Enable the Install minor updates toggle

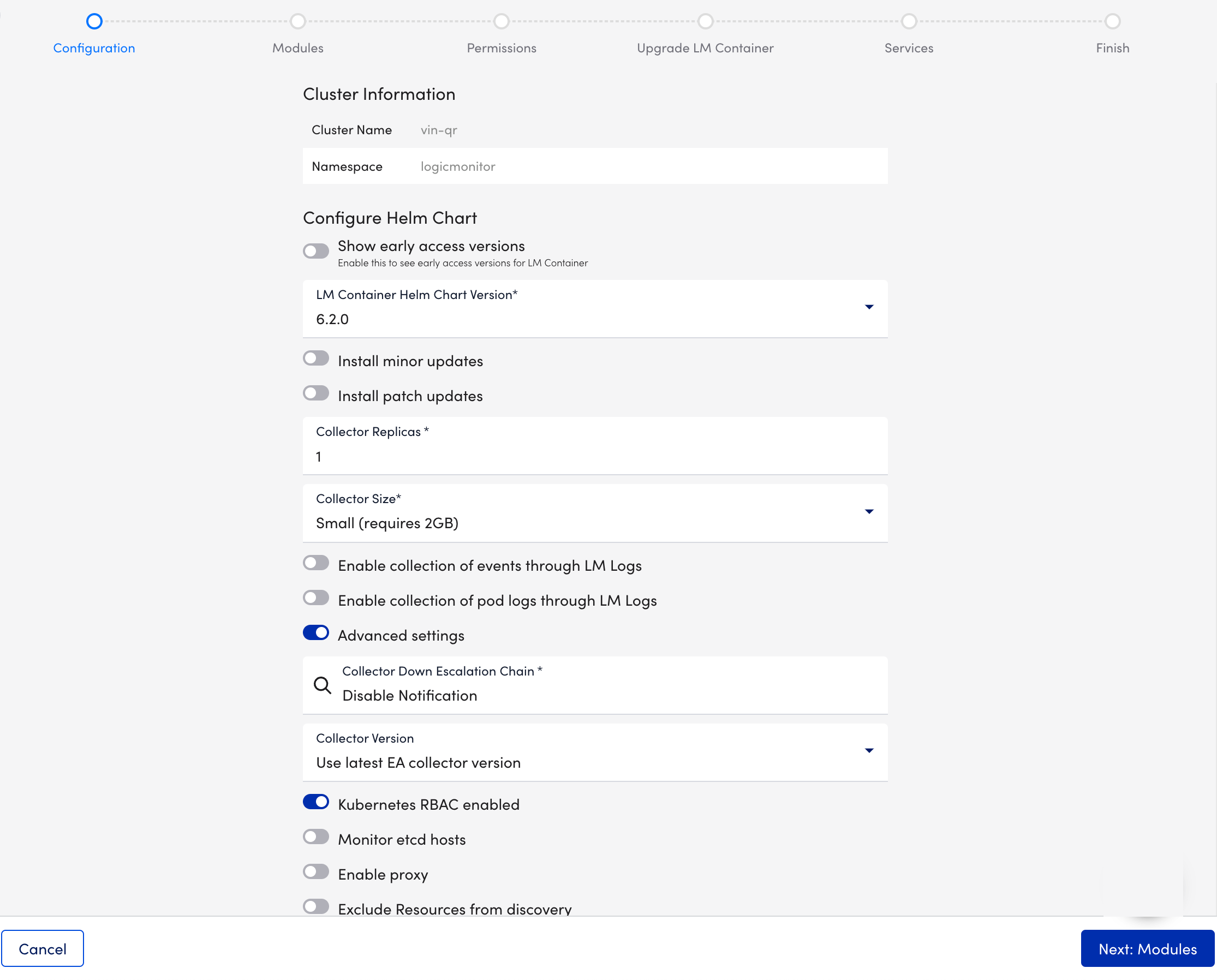[316, 359]
